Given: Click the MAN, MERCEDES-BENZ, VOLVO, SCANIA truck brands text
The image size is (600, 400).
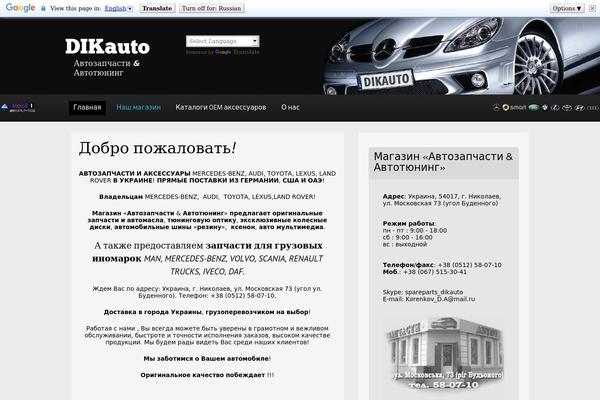Looking at the screenshot, I should tap(233, 265).
